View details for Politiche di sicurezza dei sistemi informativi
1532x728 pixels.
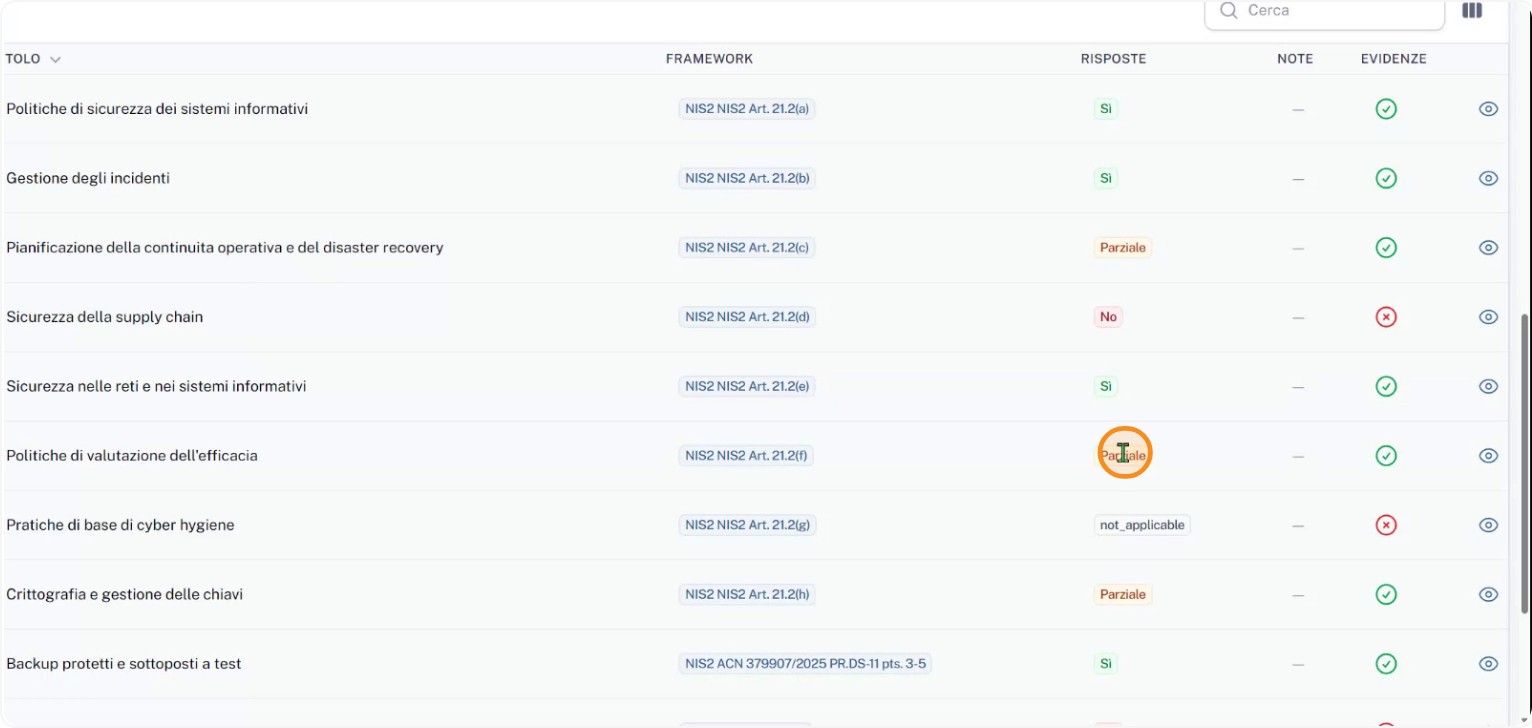pyautogui.click(x=1488, y=109)
